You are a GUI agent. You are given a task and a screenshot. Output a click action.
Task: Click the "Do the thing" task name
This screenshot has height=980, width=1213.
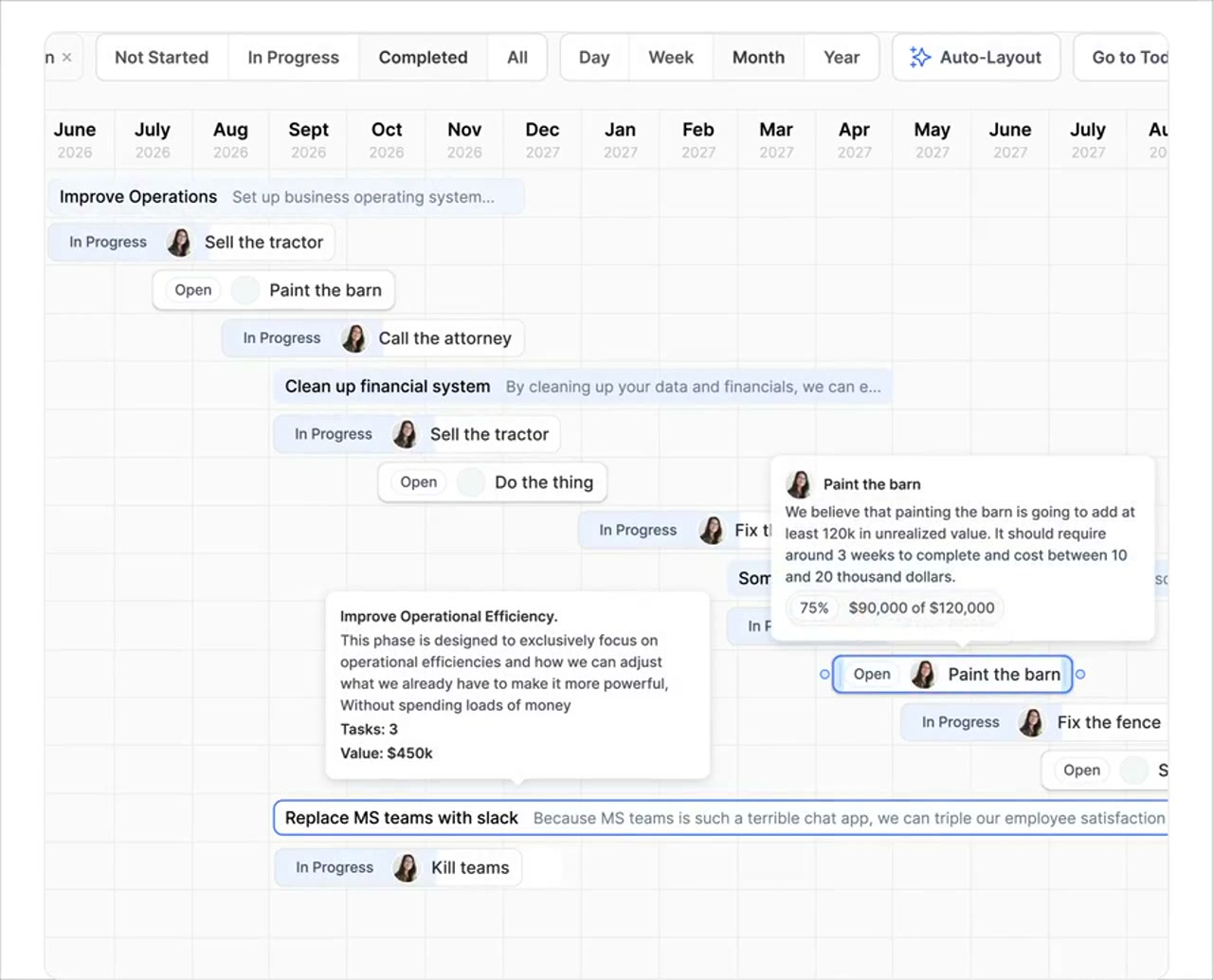(x=544, y=482)
